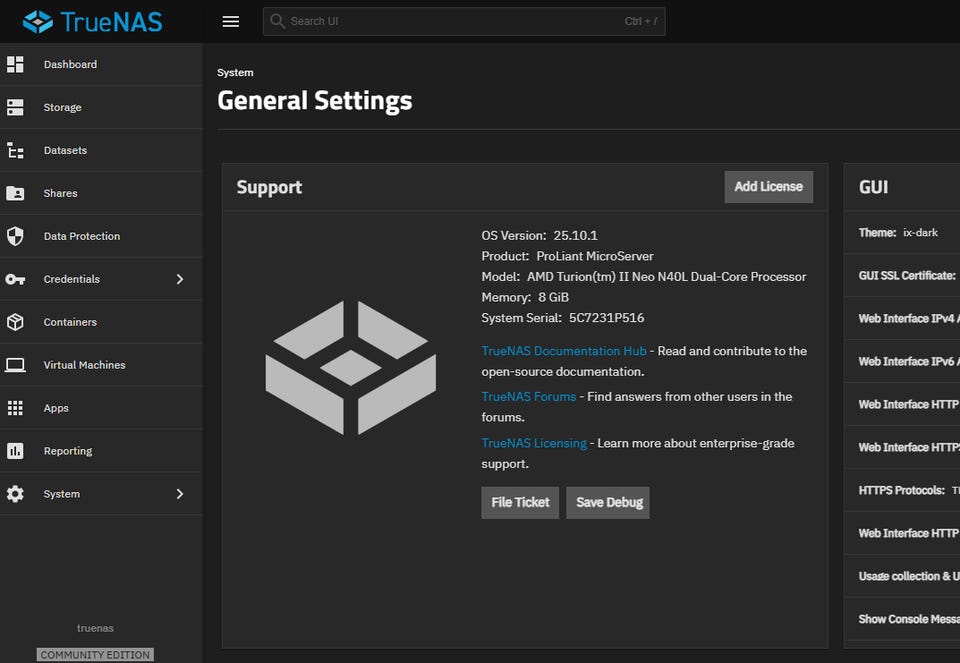Click the Save Debug button
This screenshot has width=960, height=663.
tap(608, 502)
